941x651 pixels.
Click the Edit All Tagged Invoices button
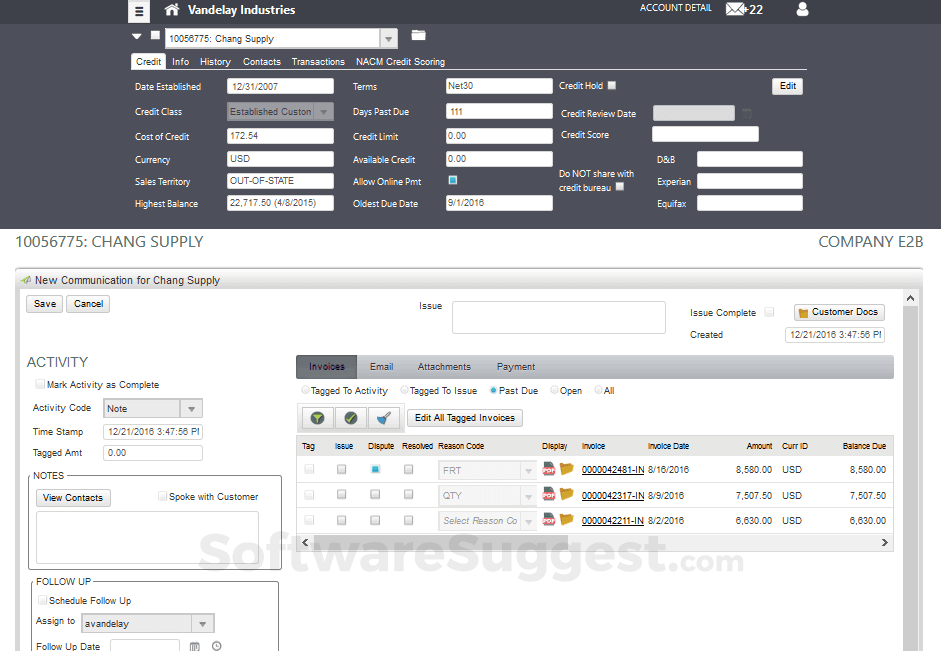click(x=465, y=418)
